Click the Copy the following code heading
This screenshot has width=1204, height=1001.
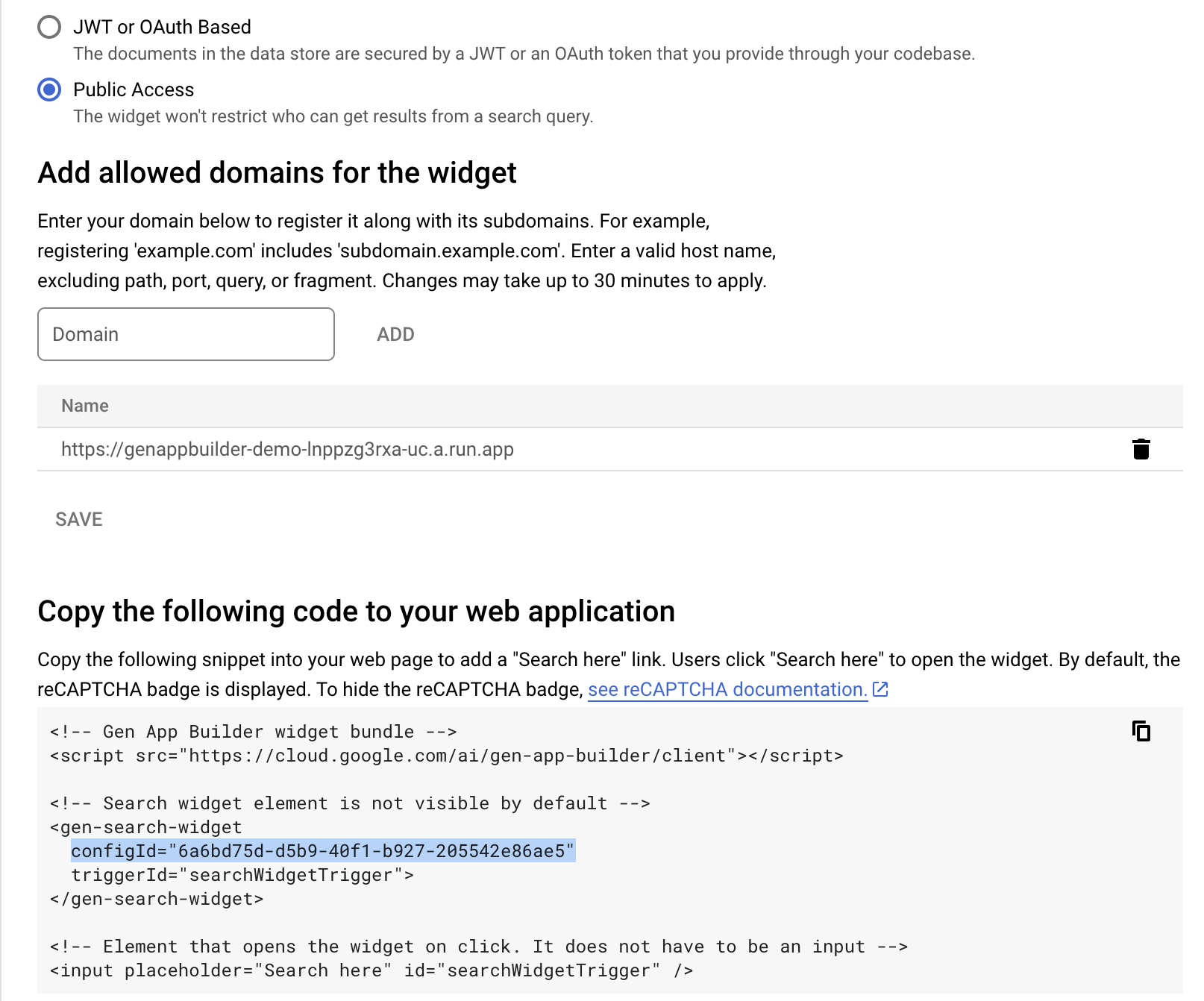(357, 611)
